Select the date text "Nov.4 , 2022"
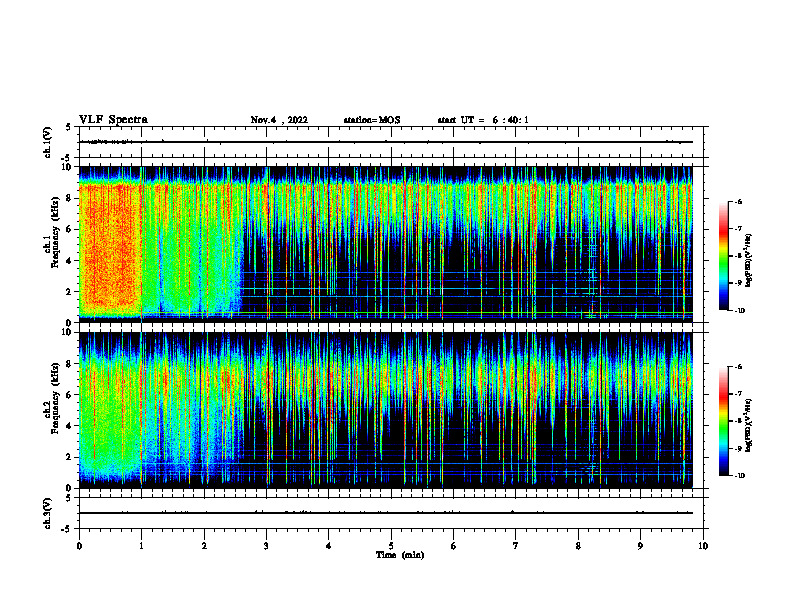The width and height of the screenshot is (792, 612). click(279, 120)
